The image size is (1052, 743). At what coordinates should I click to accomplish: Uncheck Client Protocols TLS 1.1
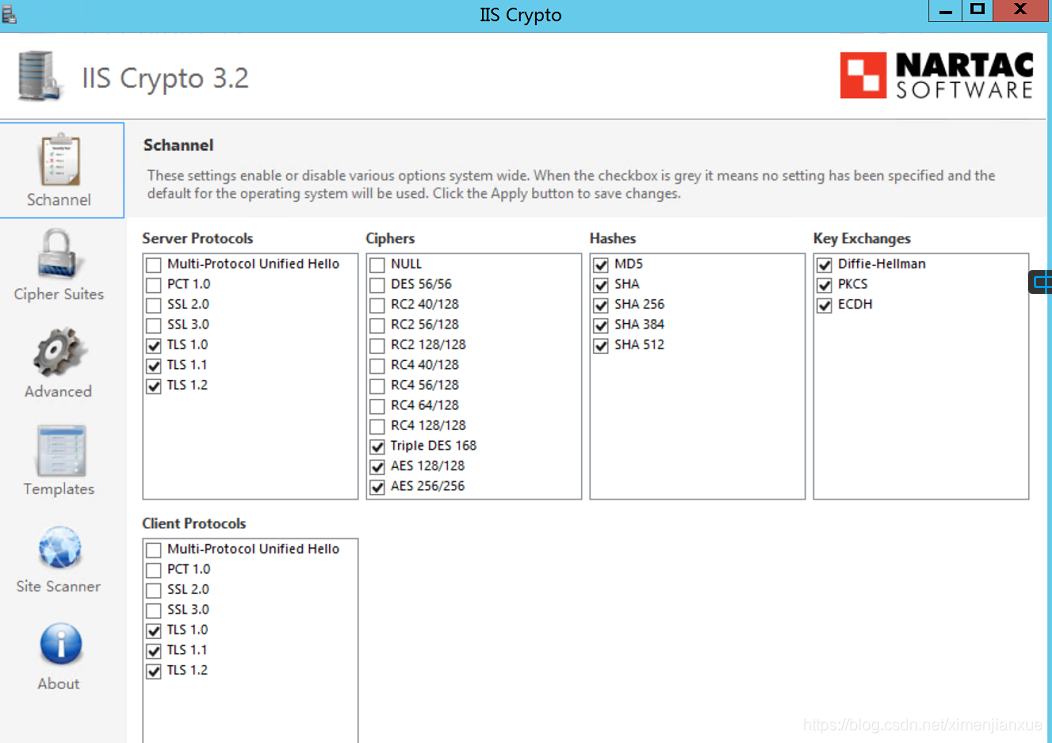[154, 650]
